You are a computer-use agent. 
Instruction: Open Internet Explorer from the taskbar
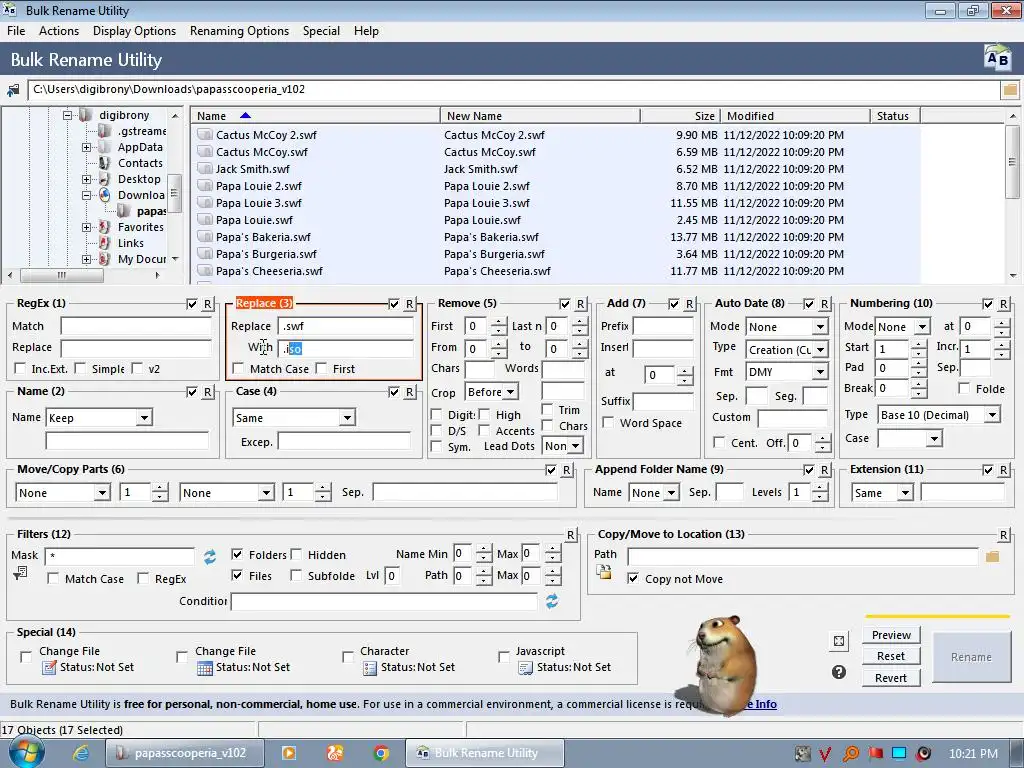coord(81,753)
